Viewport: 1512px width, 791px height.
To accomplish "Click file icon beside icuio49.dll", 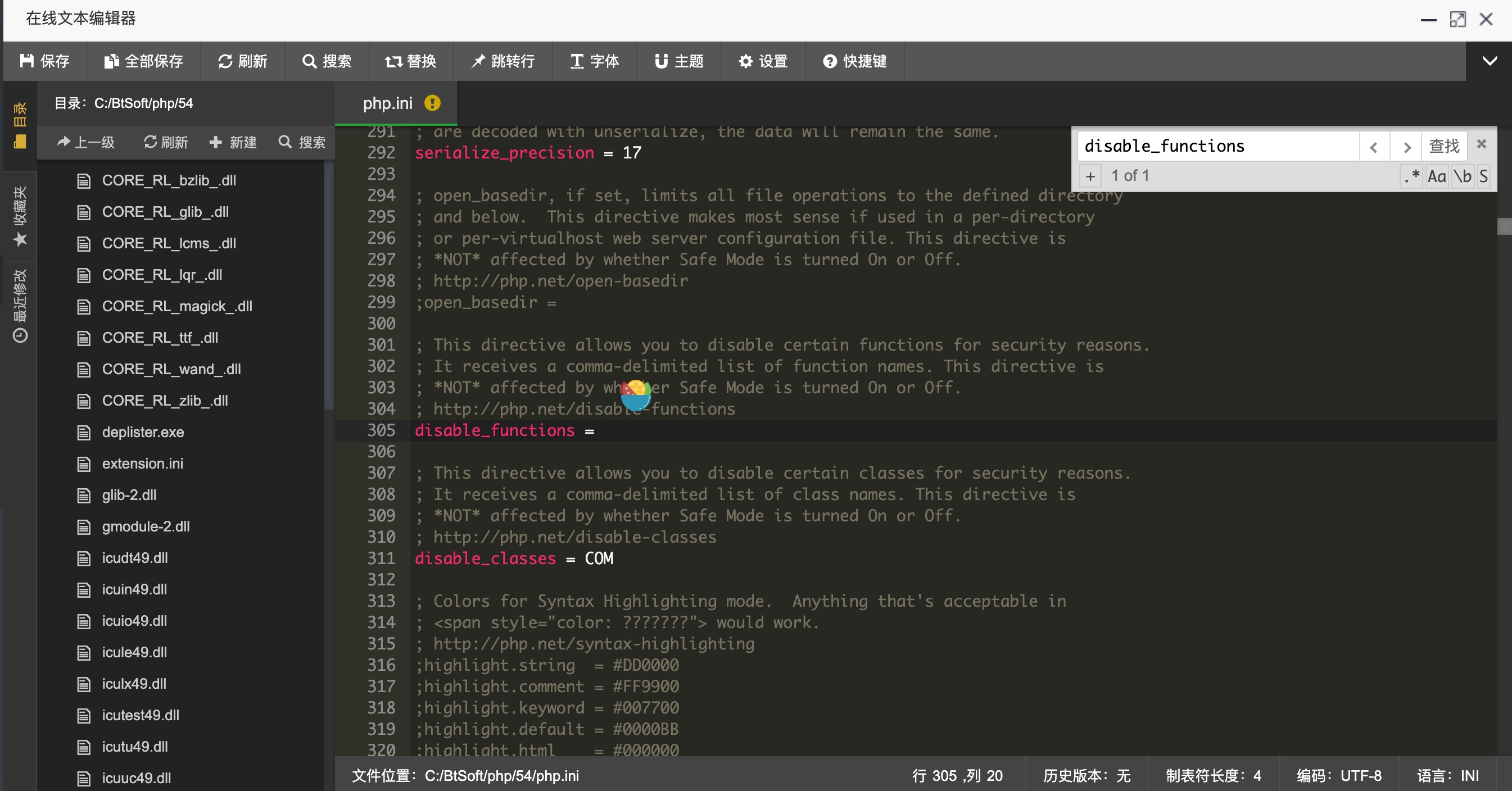I will 84,621.
